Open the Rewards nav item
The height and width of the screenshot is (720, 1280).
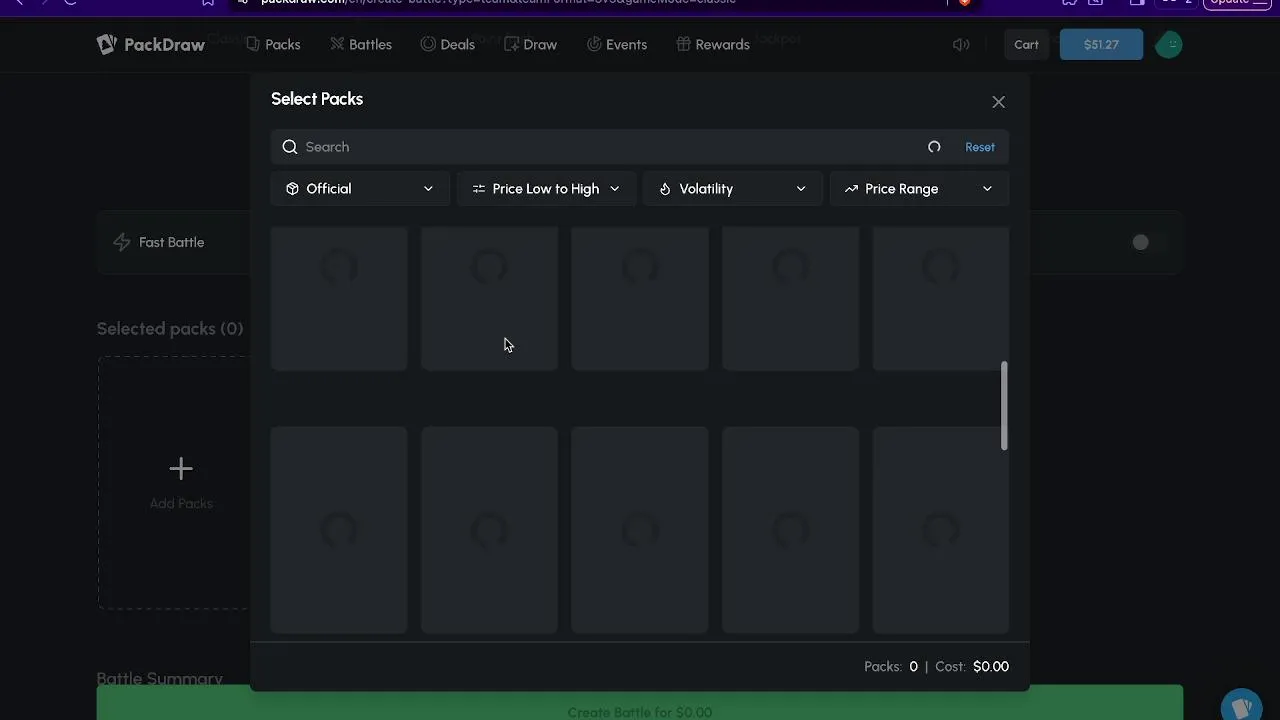point(713,44)
